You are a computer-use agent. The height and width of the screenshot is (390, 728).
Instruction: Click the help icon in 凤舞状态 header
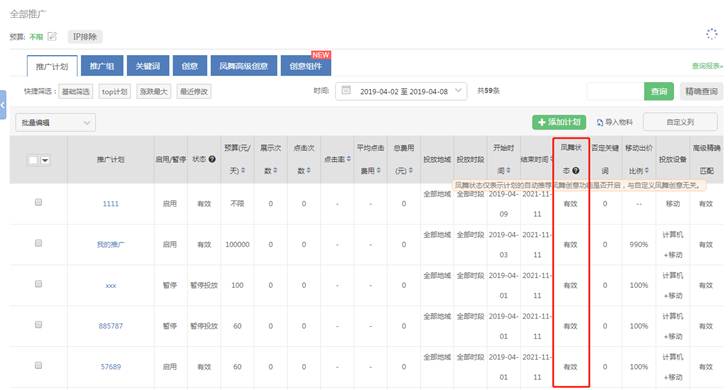click(x=576, y=171)
